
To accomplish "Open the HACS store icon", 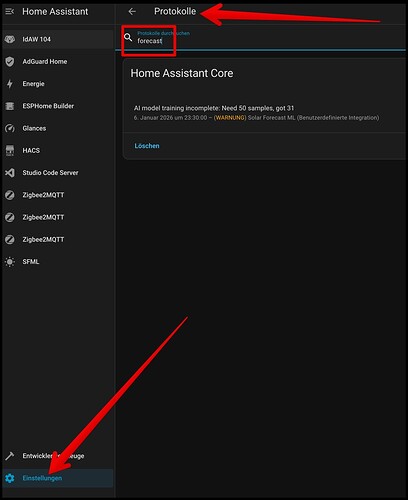I will pos(10,151).
